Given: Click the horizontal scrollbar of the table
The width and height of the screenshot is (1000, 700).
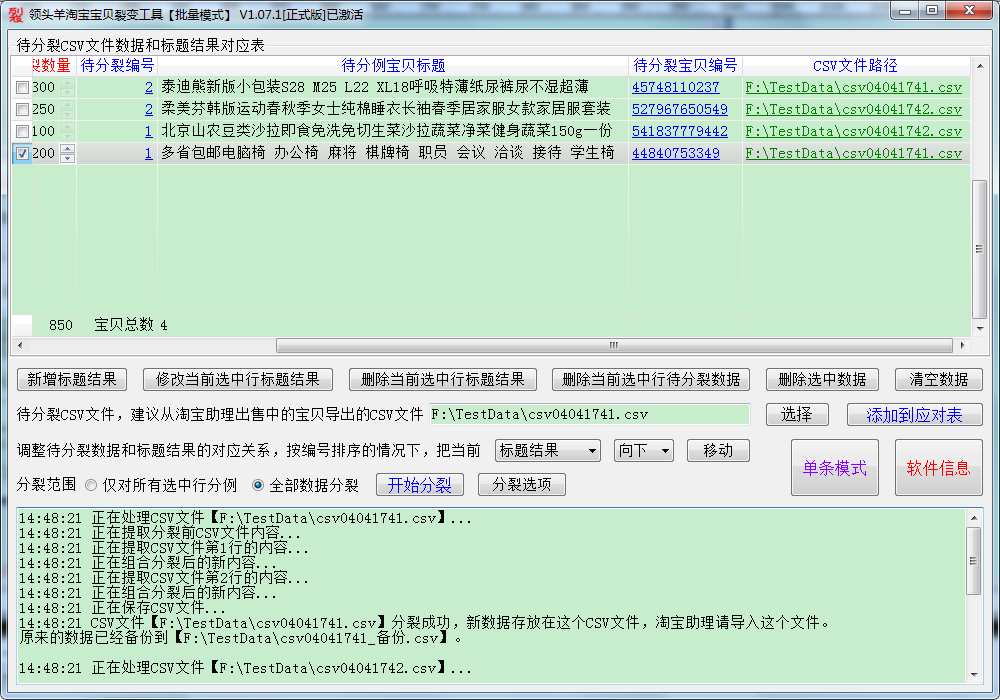Looking at the screenshot, I should point(612,345).
